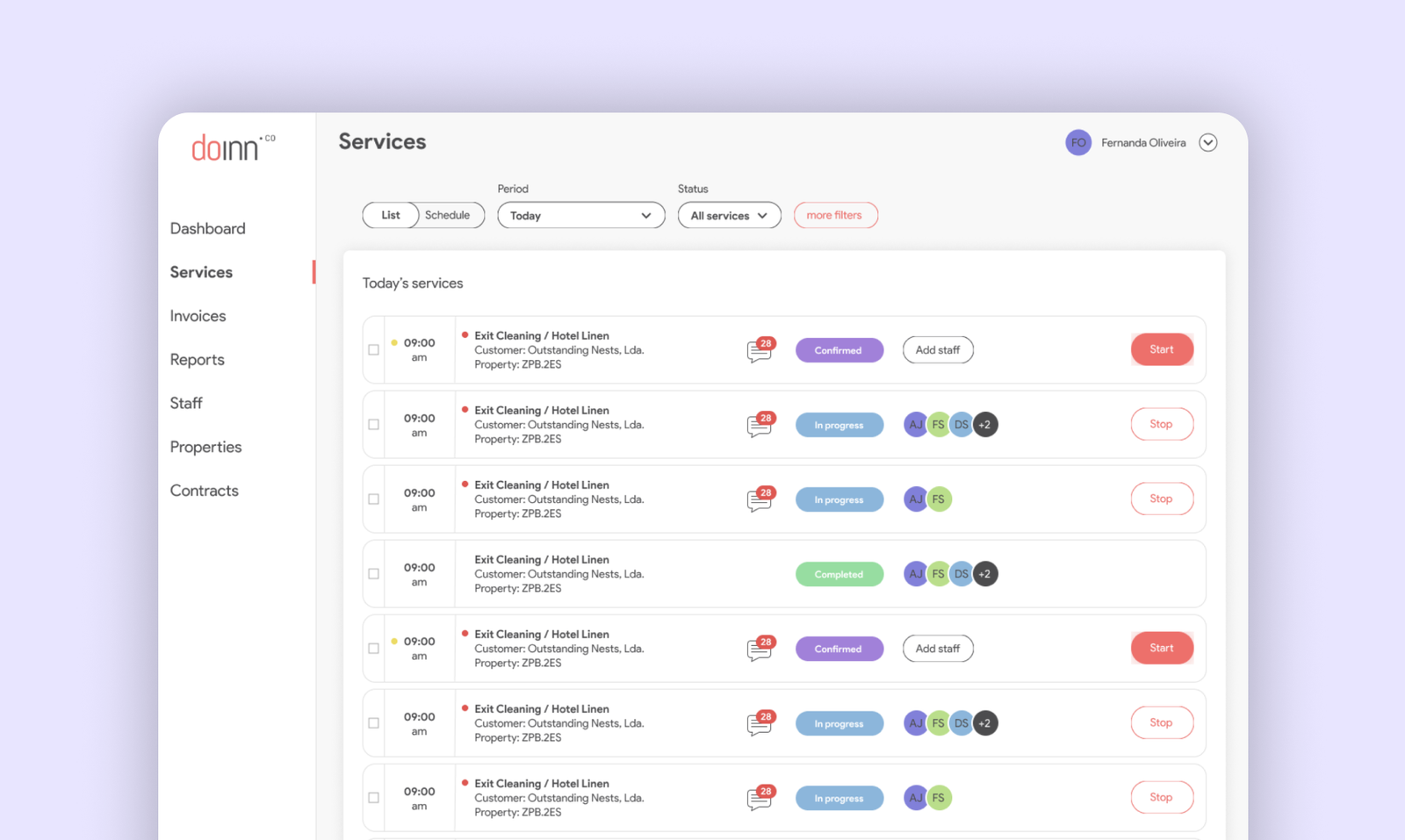The height and width of the screenshot is (840, 1405).
Task: Open messages icon in the topmost In progress row
Action: tap(760, 425)
